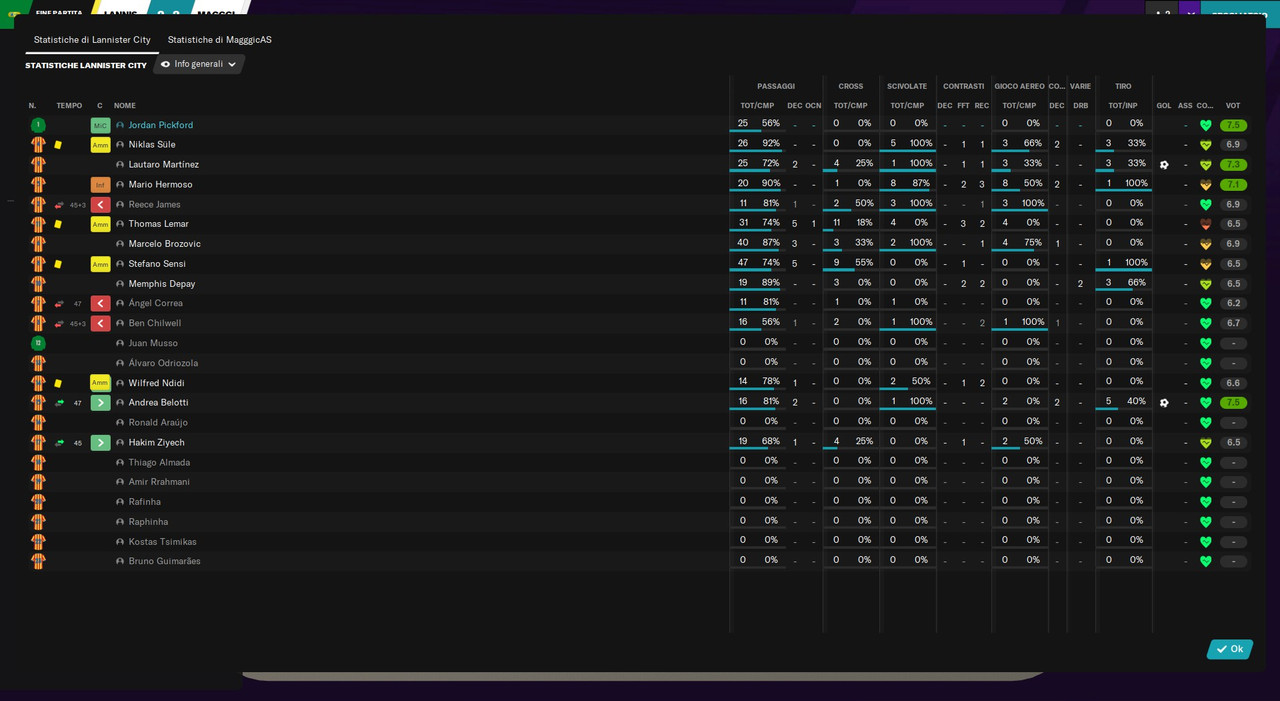Click Thomas Lemar's yellow card icon
This screenshot has height=701, width=1280.
pos(58,224)
